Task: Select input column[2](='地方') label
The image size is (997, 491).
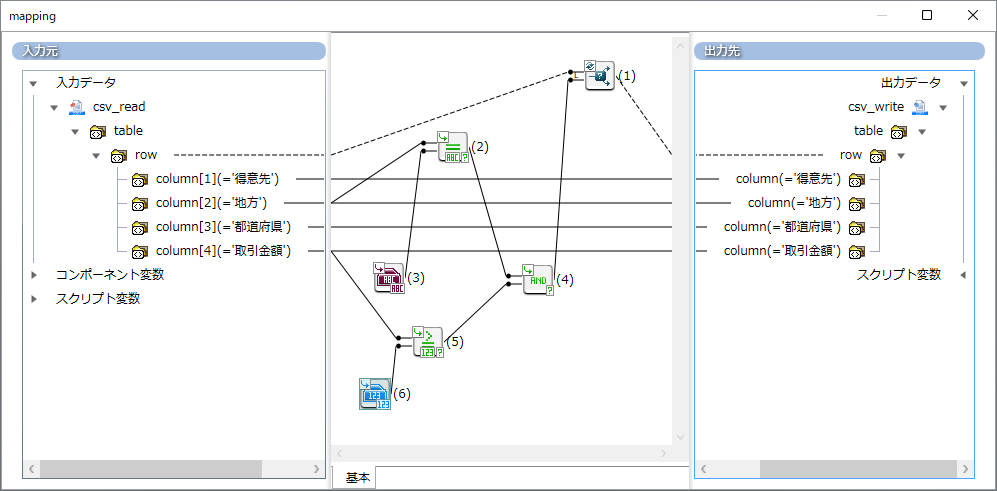Action: [x=211, y=204]
